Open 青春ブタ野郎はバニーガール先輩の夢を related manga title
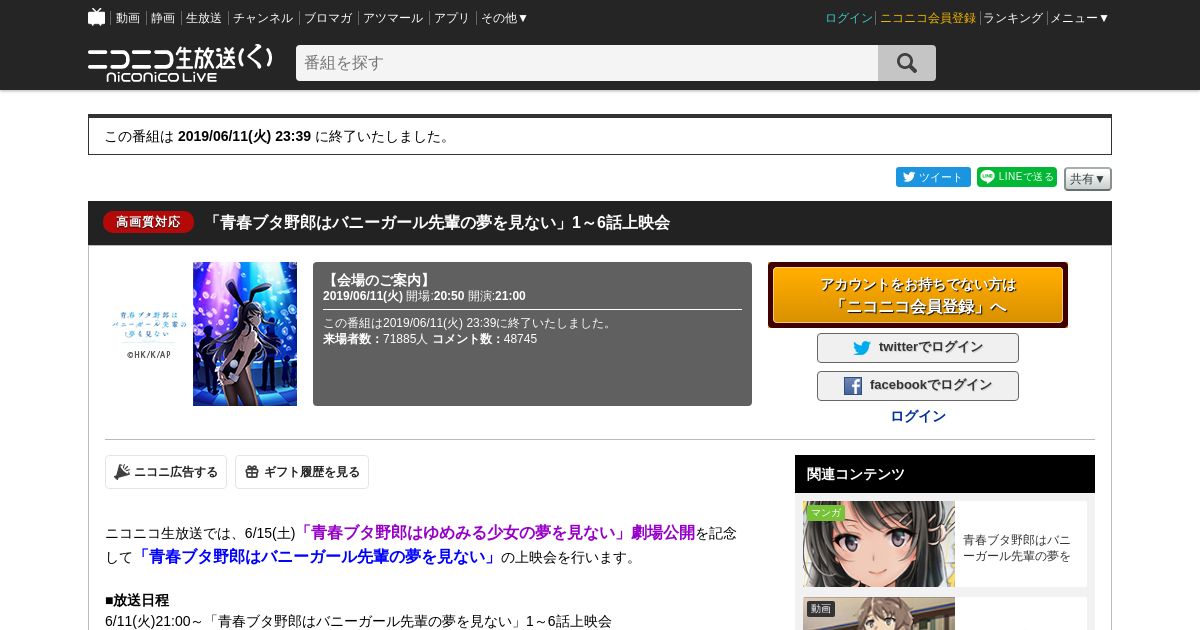Viewport: 1200px width, 630px height. (x=1017, y=548)
